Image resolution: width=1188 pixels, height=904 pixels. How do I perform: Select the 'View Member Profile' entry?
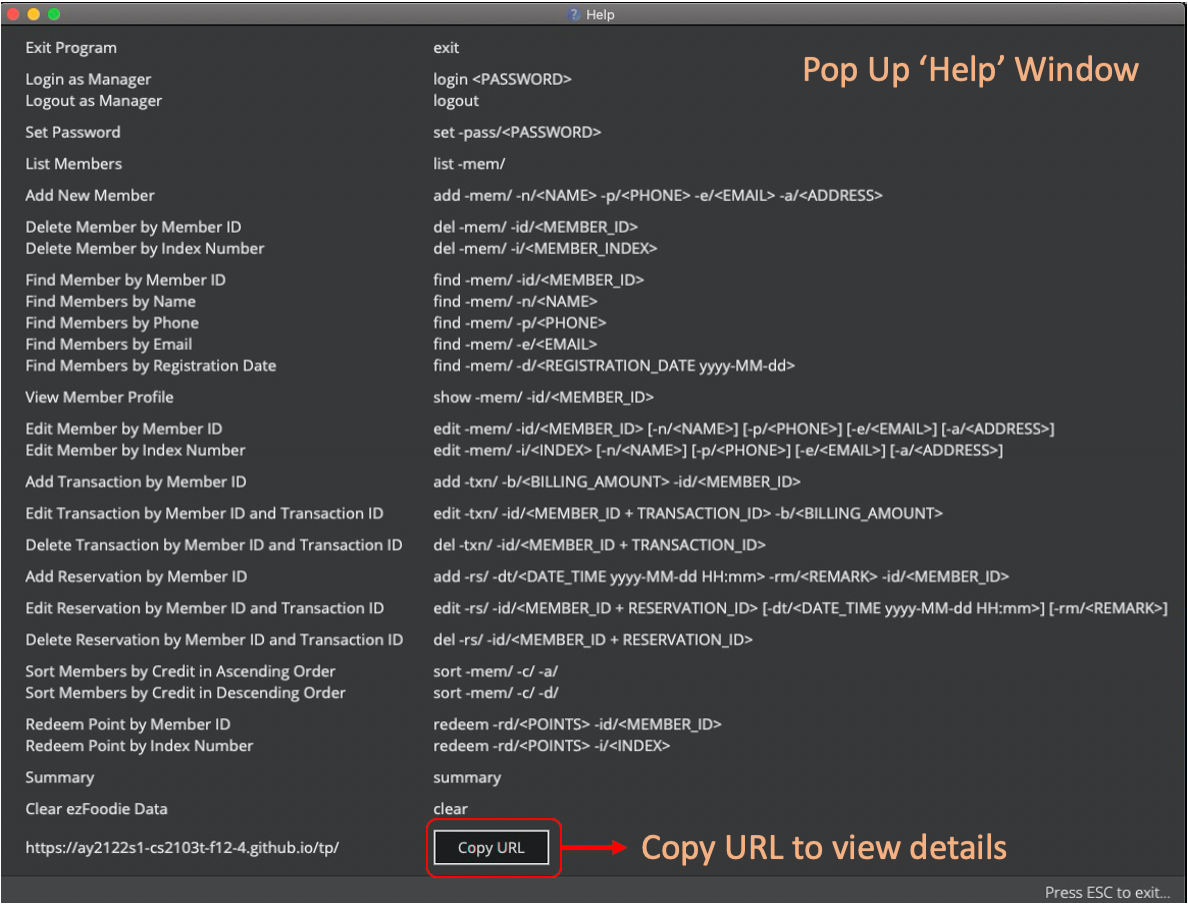pyautogui.click(x=100, y=397)
